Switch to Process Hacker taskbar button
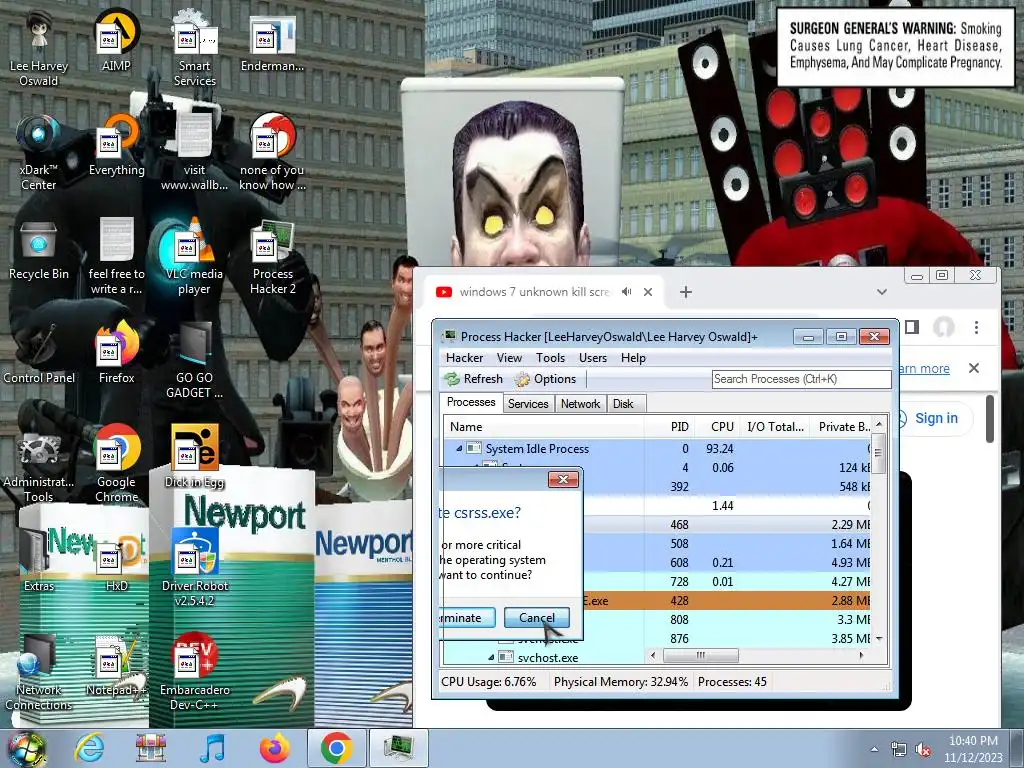This screenshot has height=768, width=1024. (398, 748)
